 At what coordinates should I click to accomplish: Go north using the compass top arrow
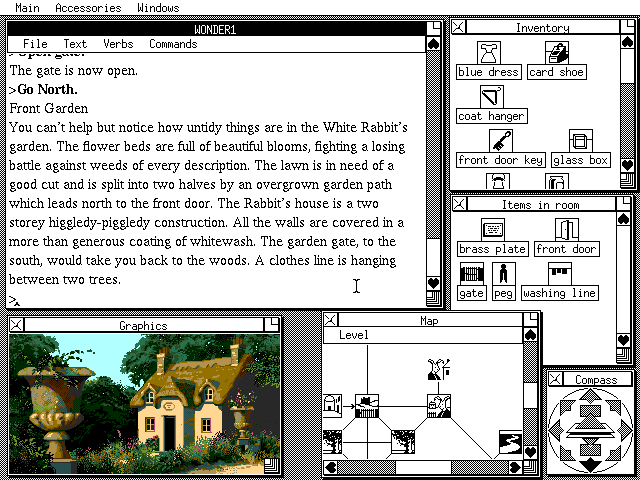[x=590, y=395]
